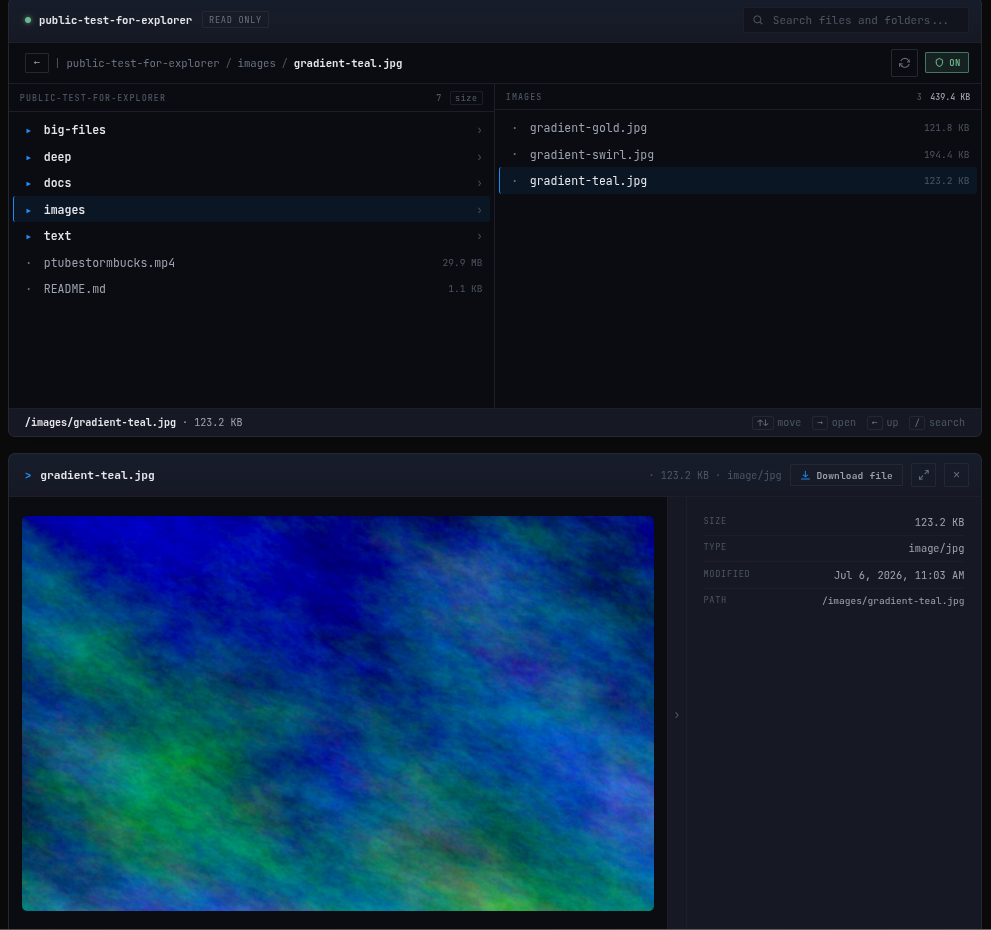The image size is (991, 930).
Task: Click the up arrow key hint
Action: coord(875,423)
